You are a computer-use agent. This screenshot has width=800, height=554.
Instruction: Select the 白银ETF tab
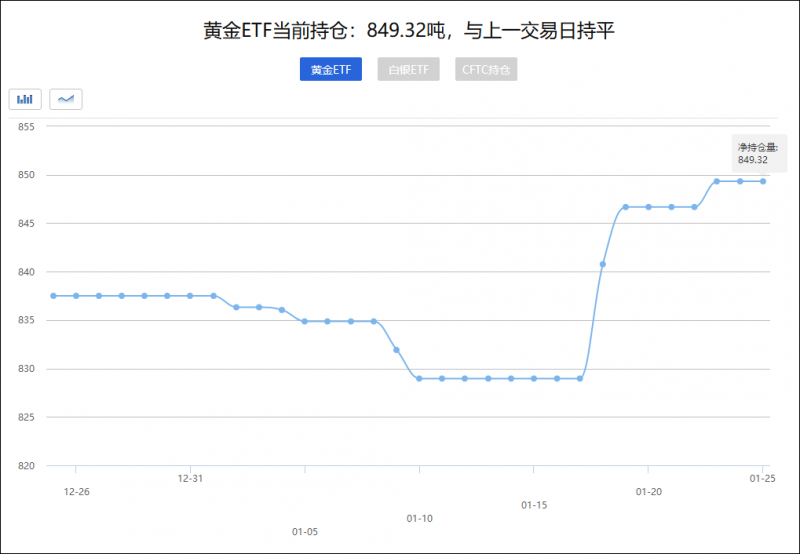(x=408, y=69)
